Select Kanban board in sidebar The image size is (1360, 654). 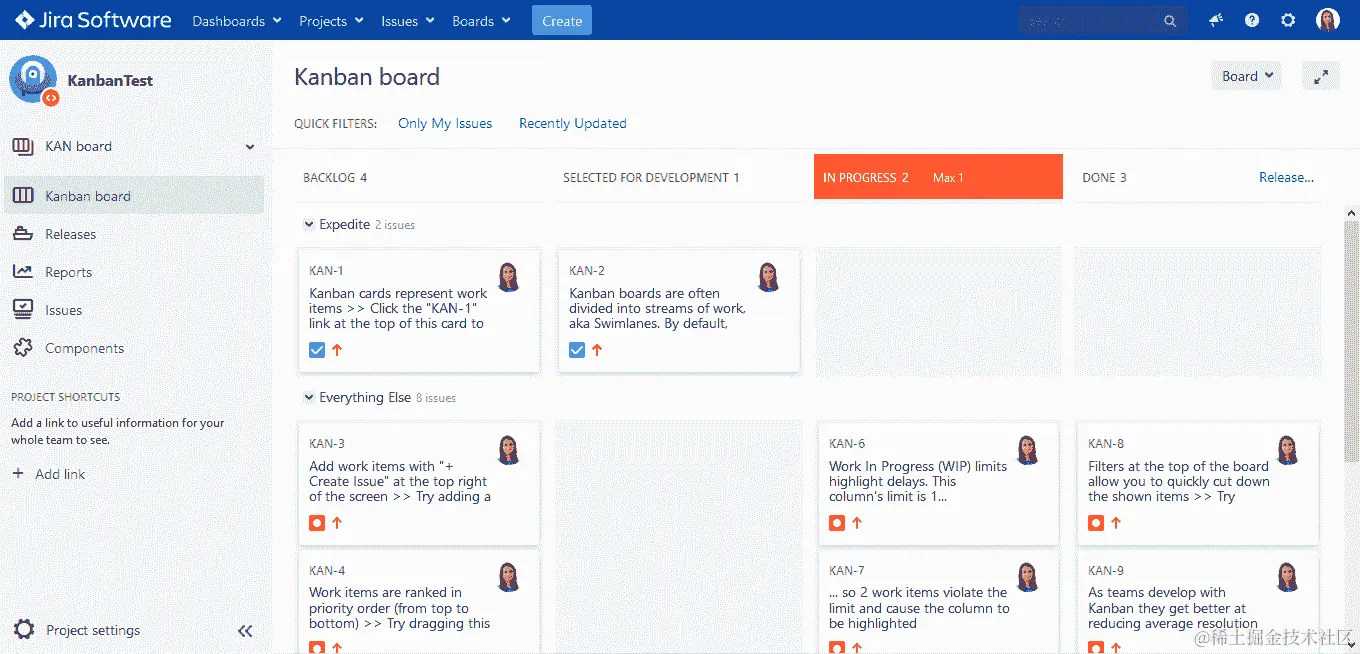[134, 196]
